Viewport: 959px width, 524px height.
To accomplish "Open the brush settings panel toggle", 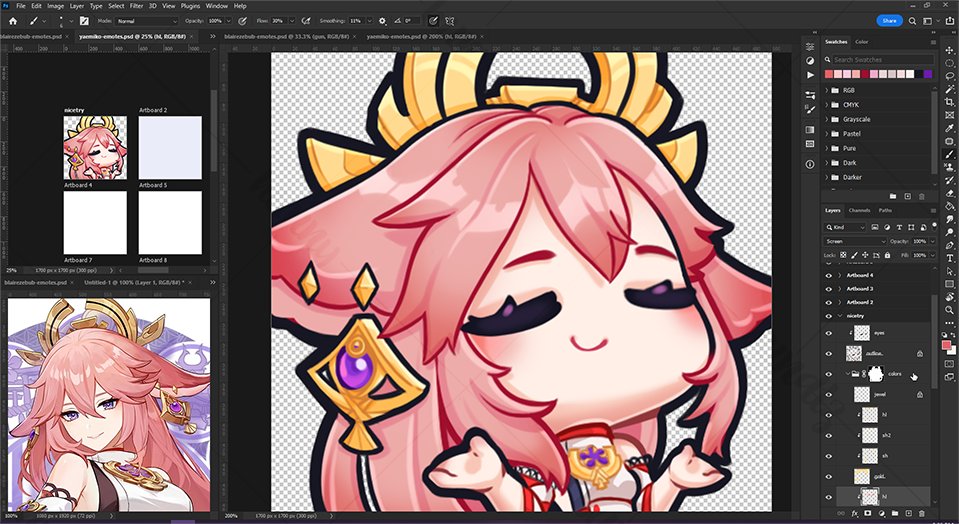I will coord(84,21).
